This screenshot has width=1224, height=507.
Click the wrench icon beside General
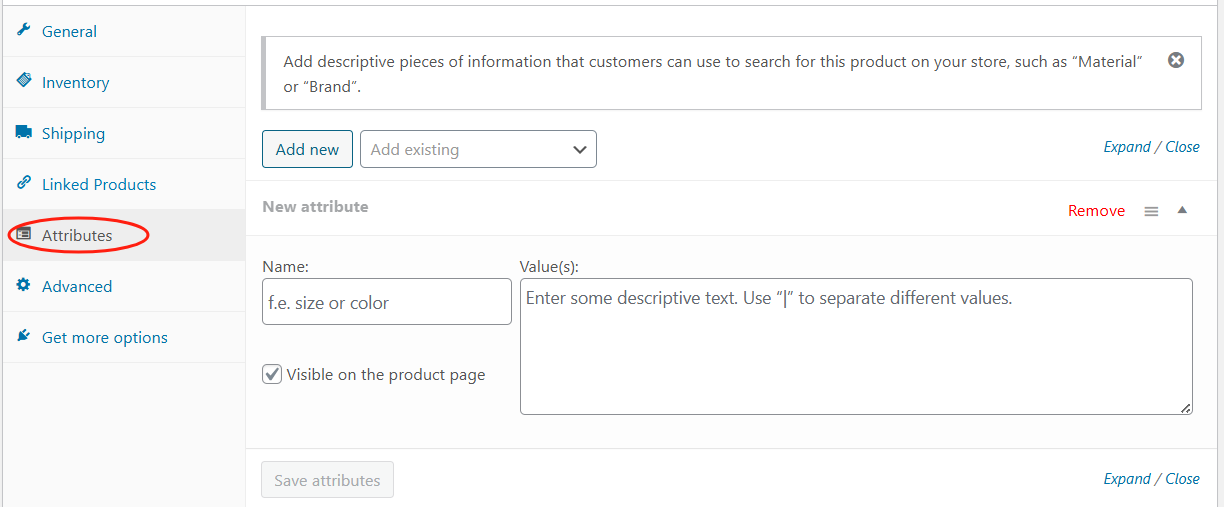tap(24, 31)
